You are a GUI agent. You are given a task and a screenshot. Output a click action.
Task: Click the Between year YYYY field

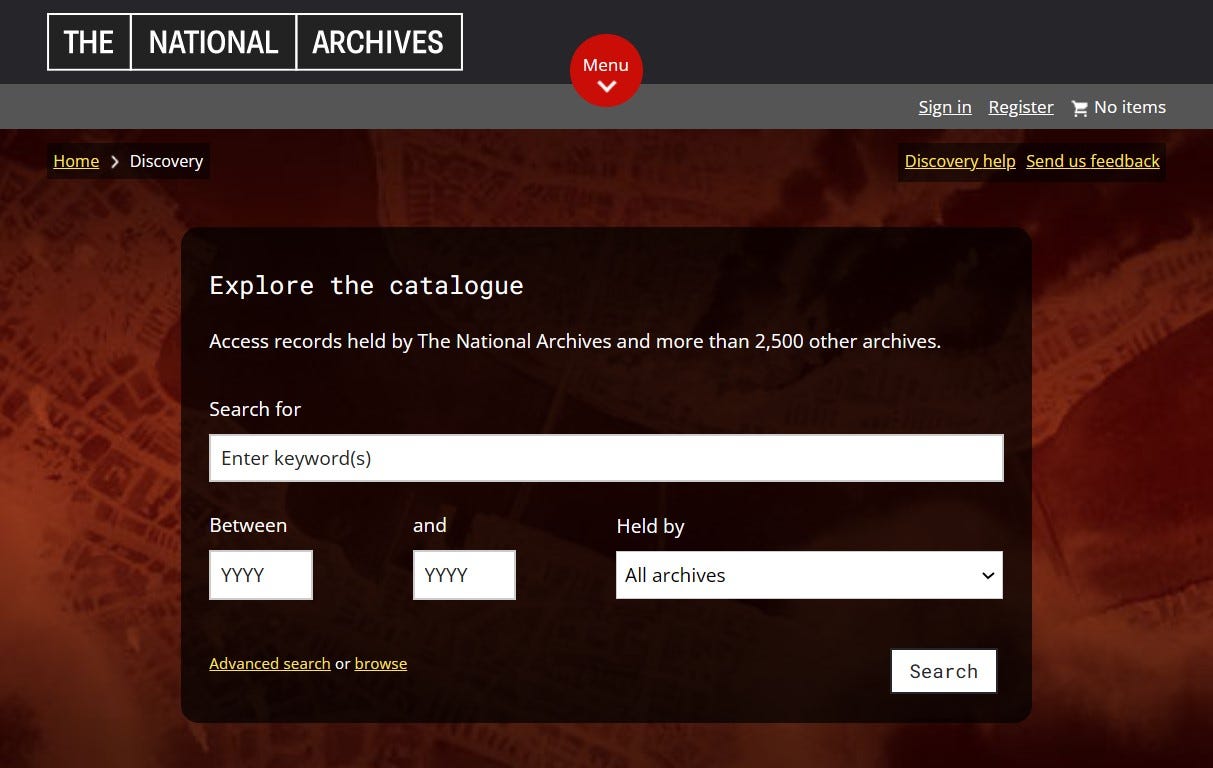[261, 575]
